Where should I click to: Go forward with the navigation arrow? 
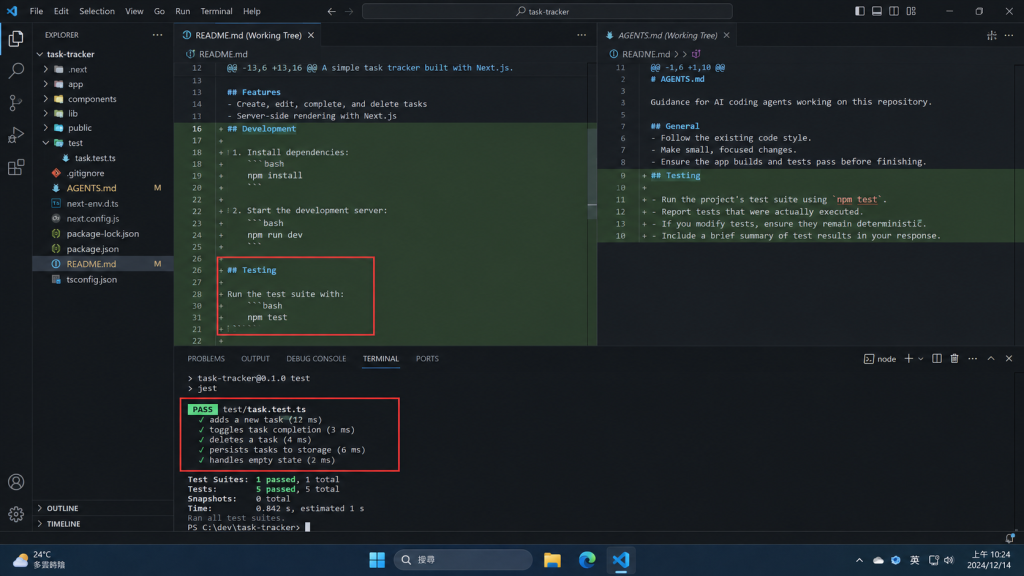click(x=349, y=11)
